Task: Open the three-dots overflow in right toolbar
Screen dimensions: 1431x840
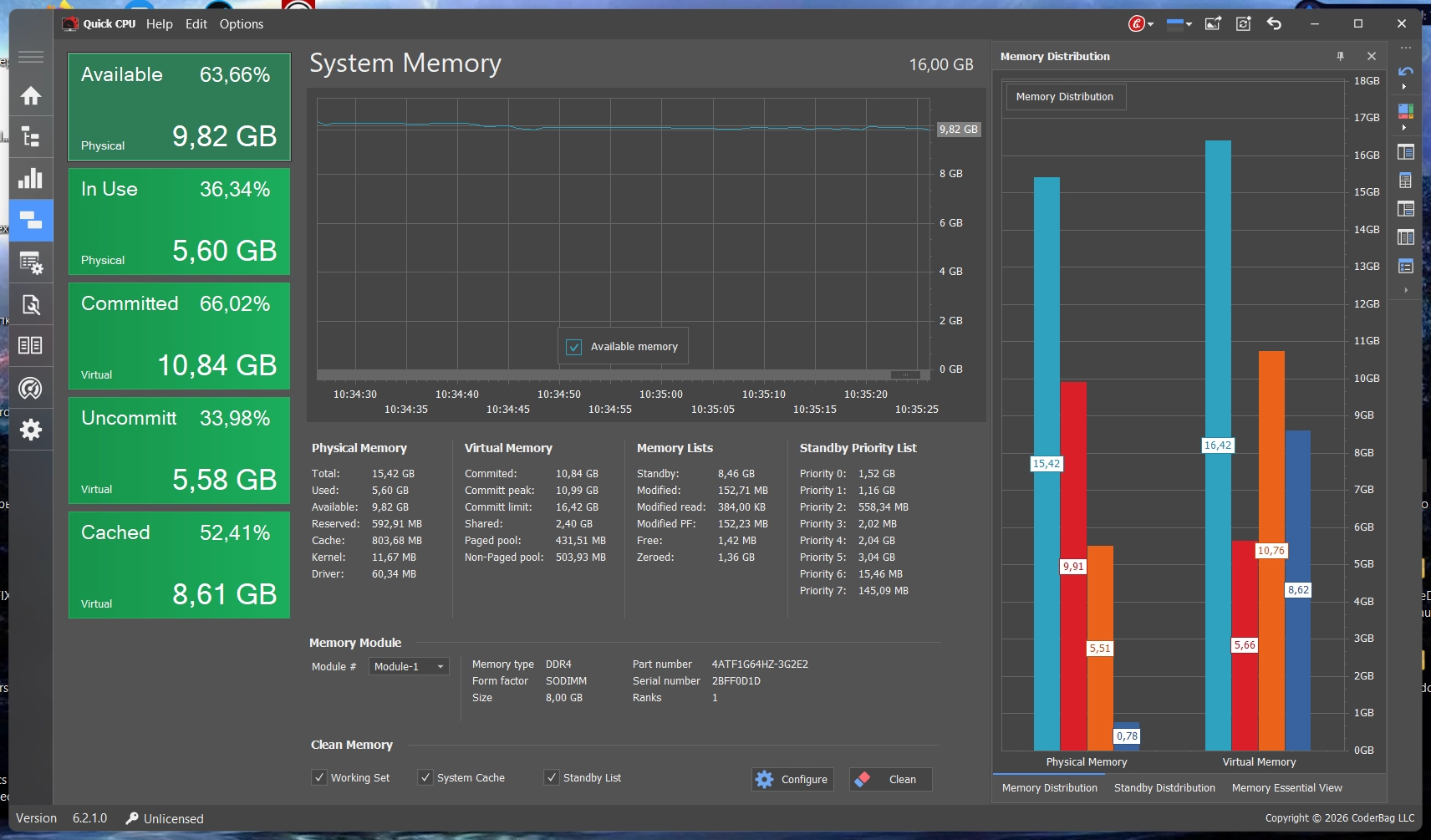Action: (1406, 48)
